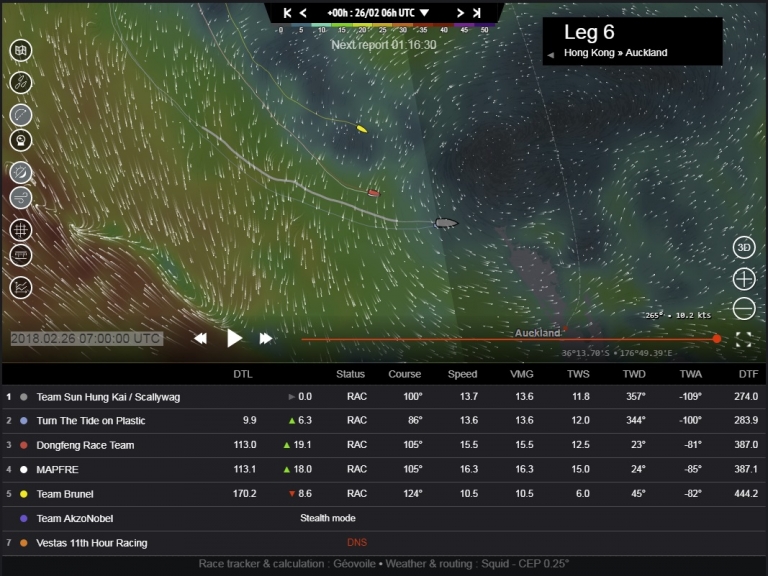Sort by the TWD column header
Viewport: 768px width, 576px height.
click(x=634, y=374)
